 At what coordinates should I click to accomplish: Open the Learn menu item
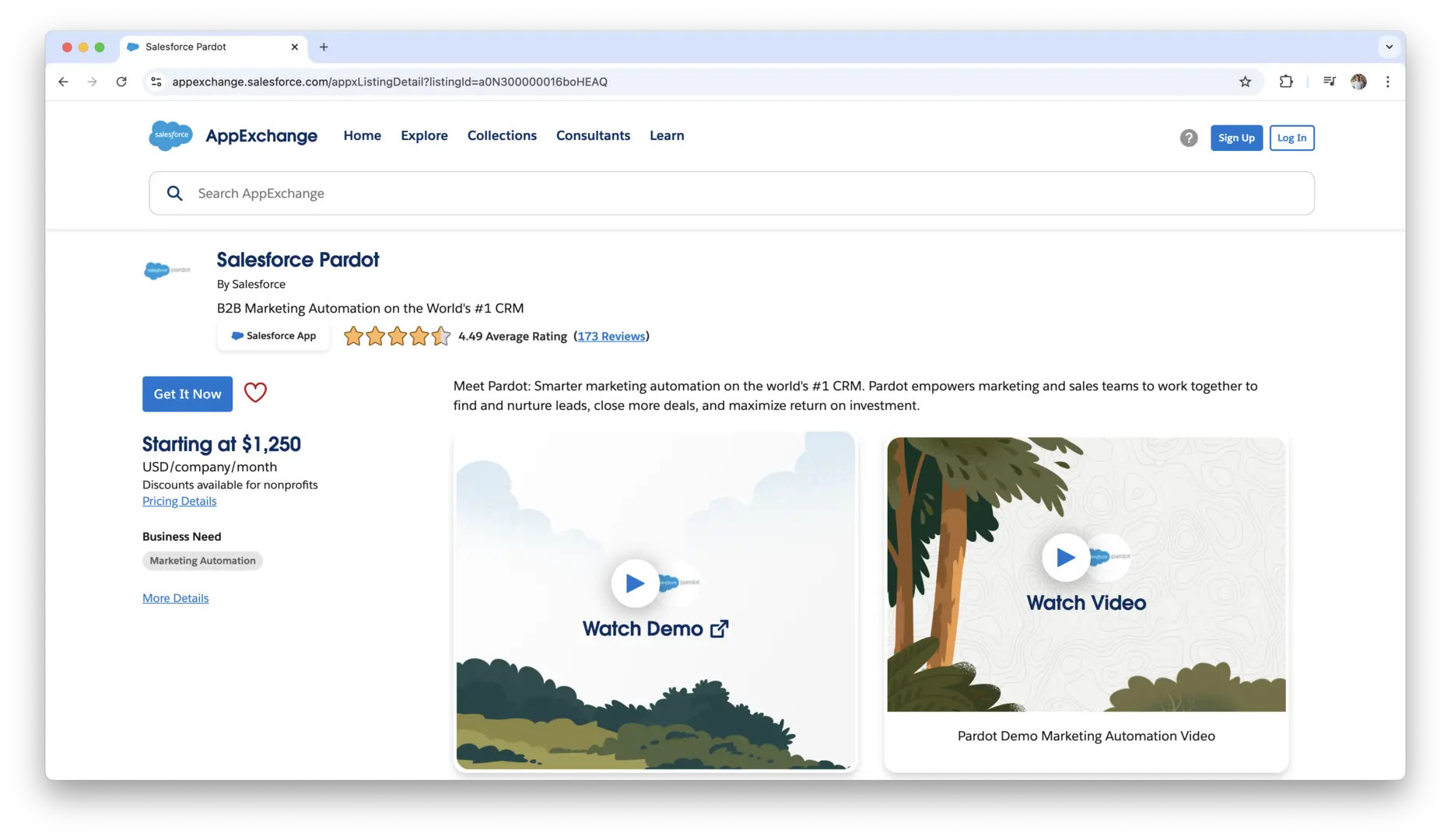click(x=667, y=135)
